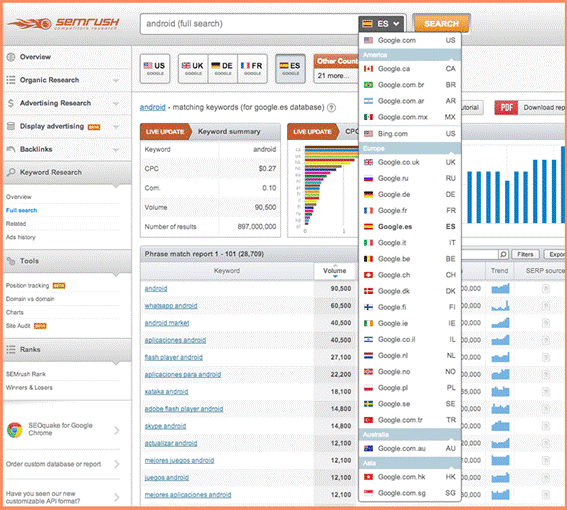Click the table search magnifier icon
Screen dimensions: 567x510
point(503,254)
